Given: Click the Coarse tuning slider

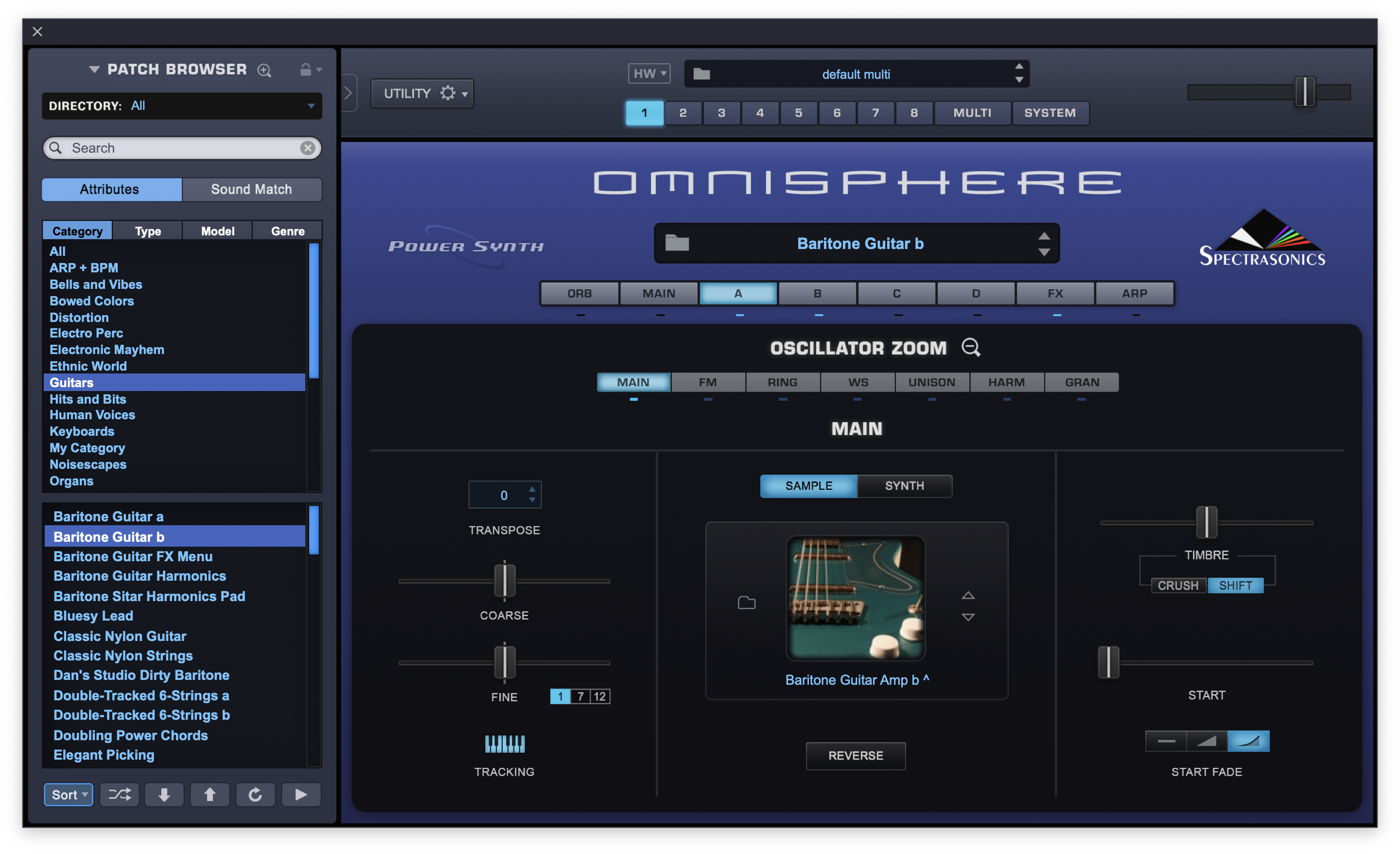Looking at the screenshot, I should [x=505, y=581].
